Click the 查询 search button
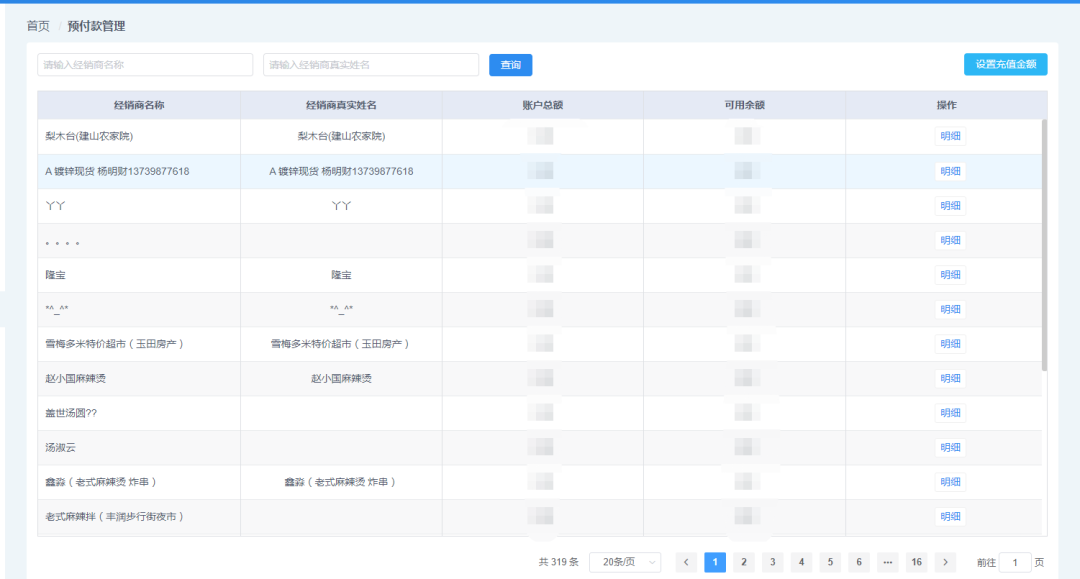The image size is (1080, 579). point(510,65)
